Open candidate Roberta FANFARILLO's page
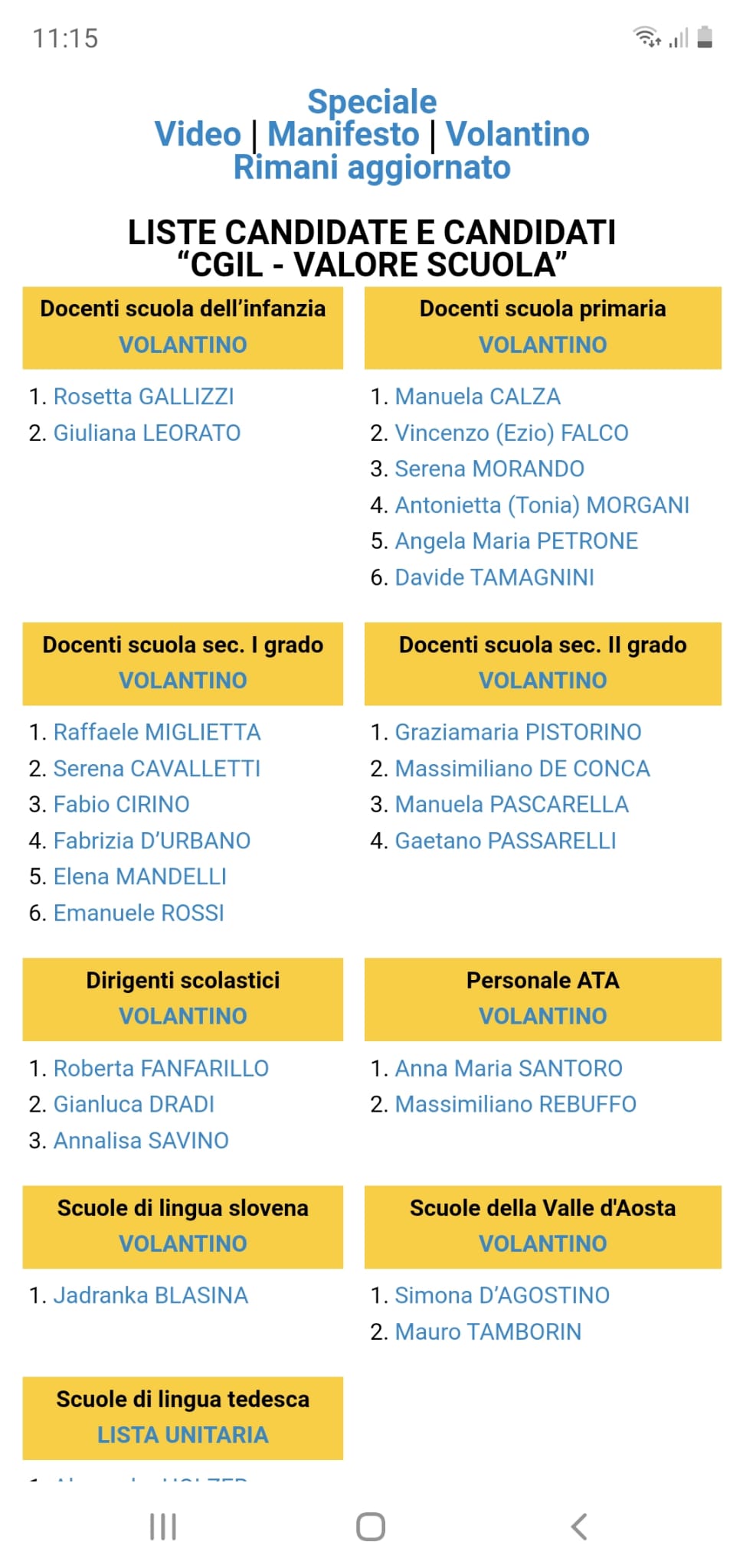Image resolution: width=743 pixels, height=1568 pixels. pyautogui.click(x=161, y=1068)
